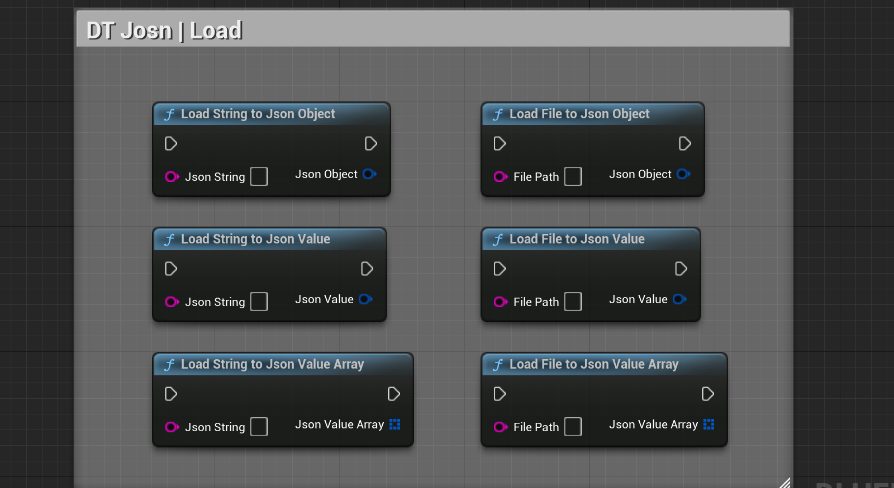The image size is (894, 488).
Task: Click Json String text box on Load String to Json Object
Action: (259, 177)
